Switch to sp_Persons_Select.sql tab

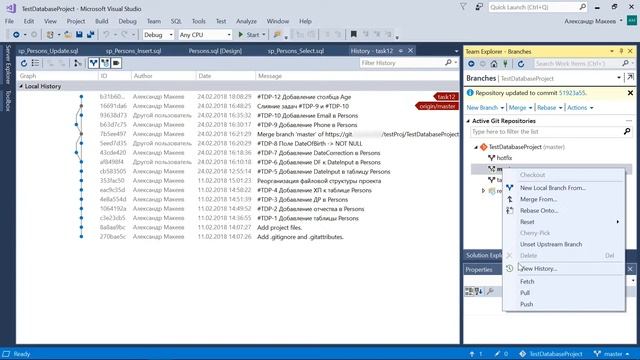click(x=296, y=51)
